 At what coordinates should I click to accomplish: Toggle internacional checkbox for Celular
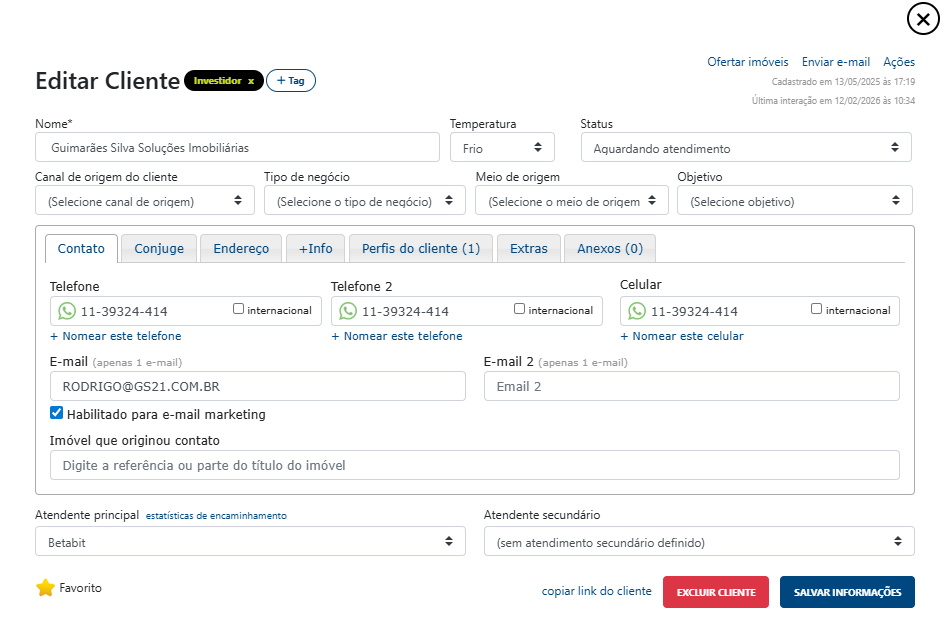[x=817, y=309]
